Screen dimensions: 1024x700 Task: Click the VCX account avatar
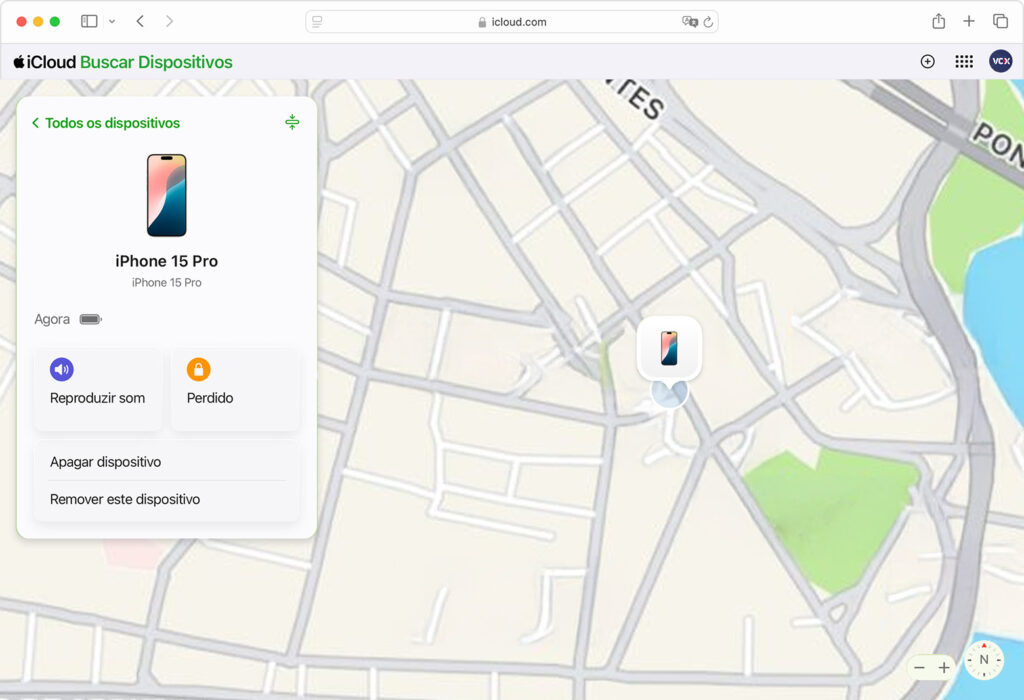pos(1000,61)
